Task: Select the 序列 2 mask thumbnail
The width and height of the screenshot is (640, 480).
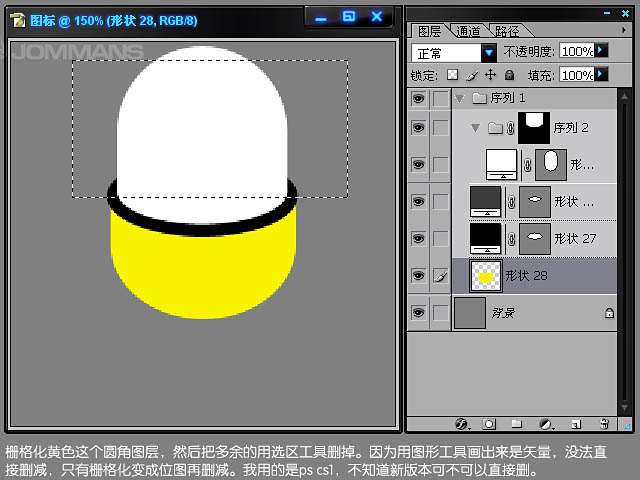Action: pyautogui.click(x=534, y=128)
